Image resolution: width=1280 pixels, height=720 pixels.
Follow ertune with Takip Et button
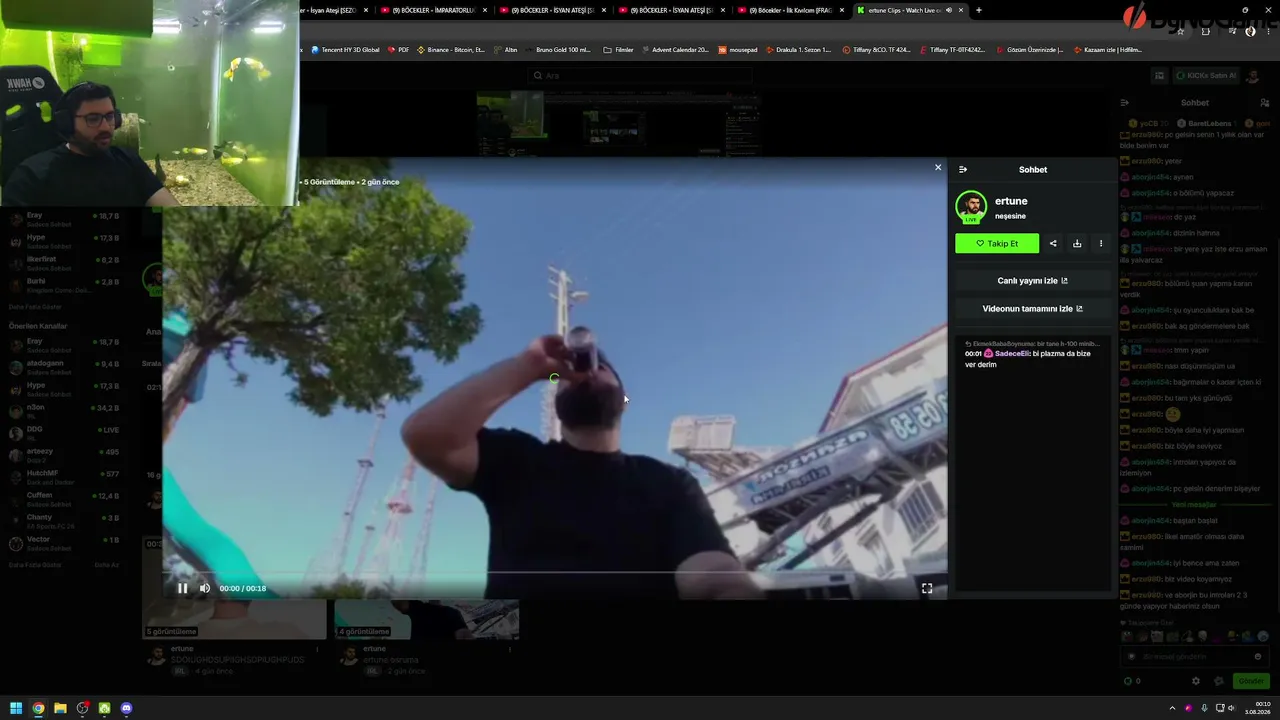[x=997, y=243]
